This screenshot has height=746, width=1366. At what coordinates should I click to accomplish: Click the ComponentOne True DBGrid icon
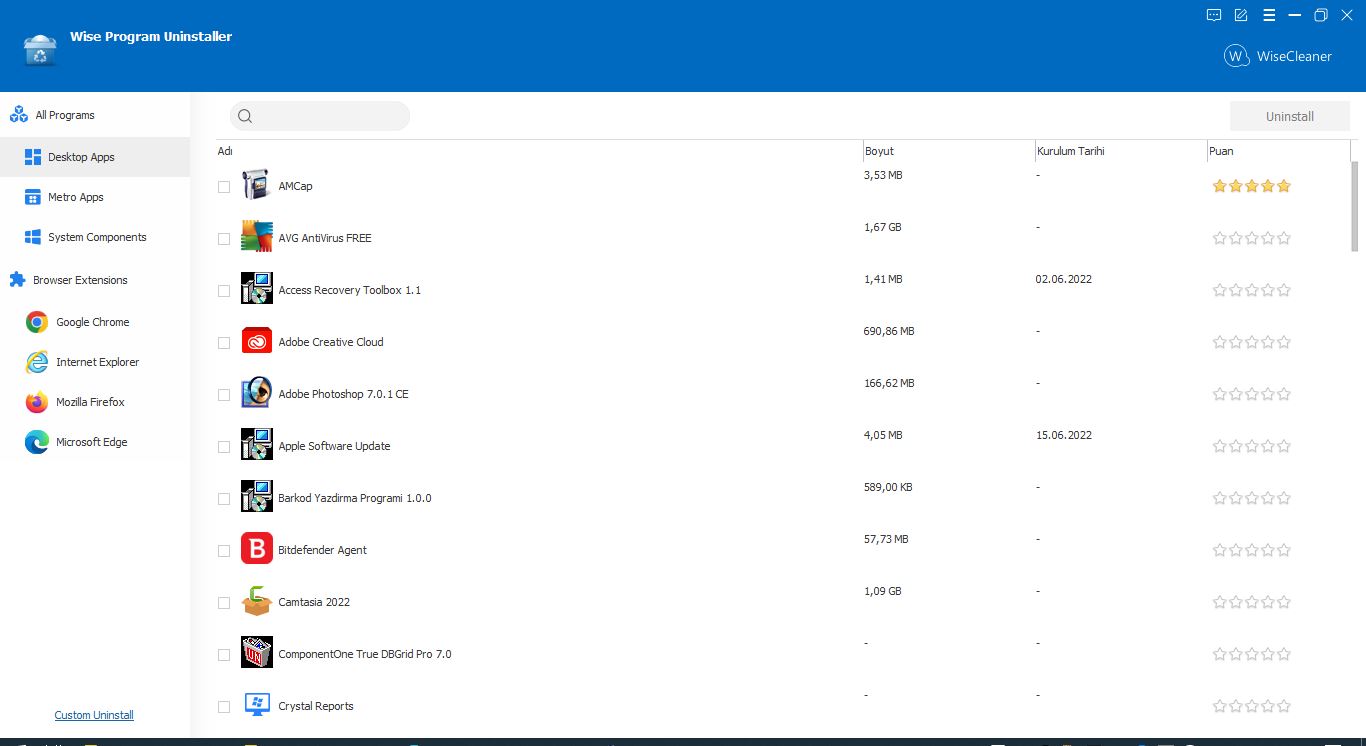[257, 653]
